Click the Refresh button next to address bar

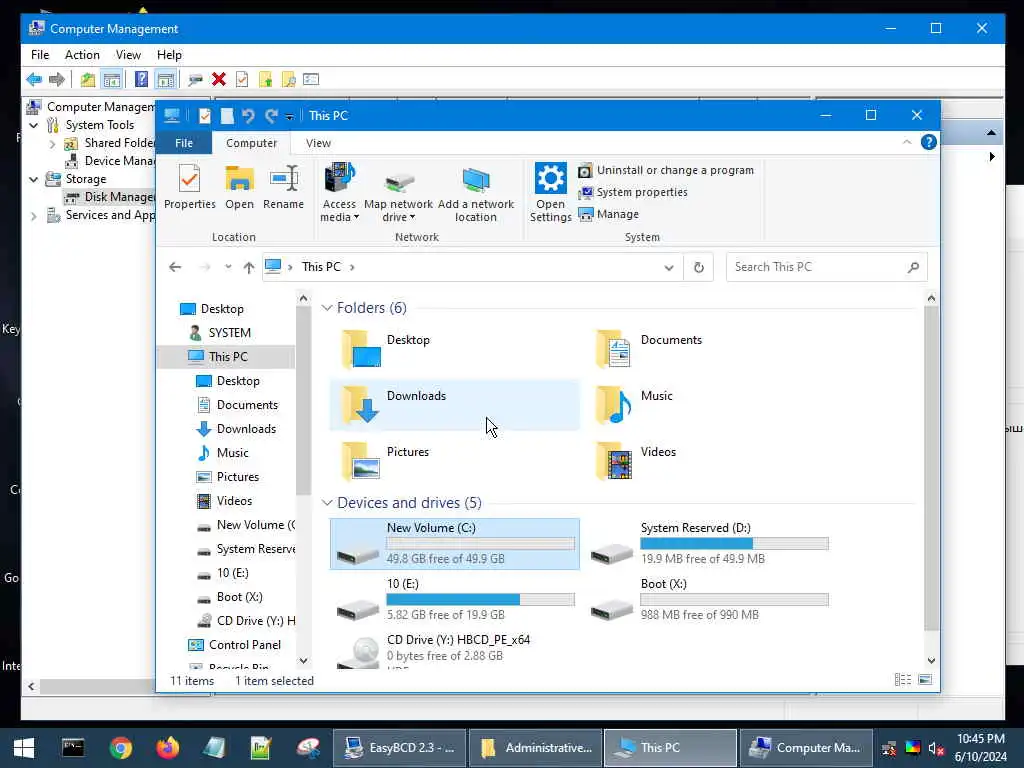pyautogui.click(x=699, y=267)
